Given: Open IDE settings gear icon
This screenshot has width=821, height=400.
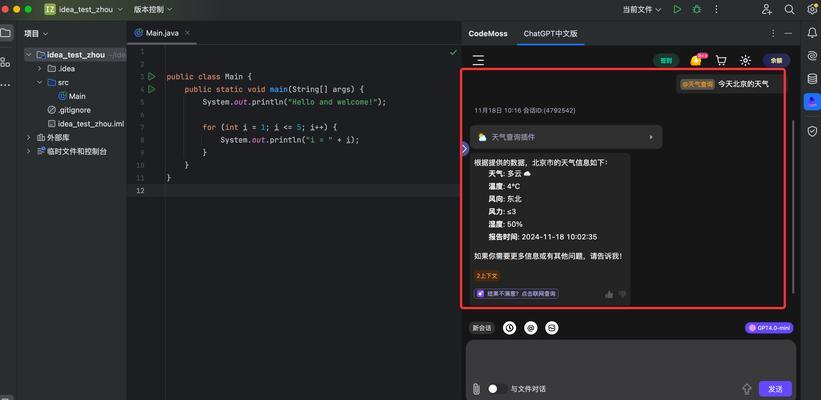Looking at the screenshot, I should (812, 9).
